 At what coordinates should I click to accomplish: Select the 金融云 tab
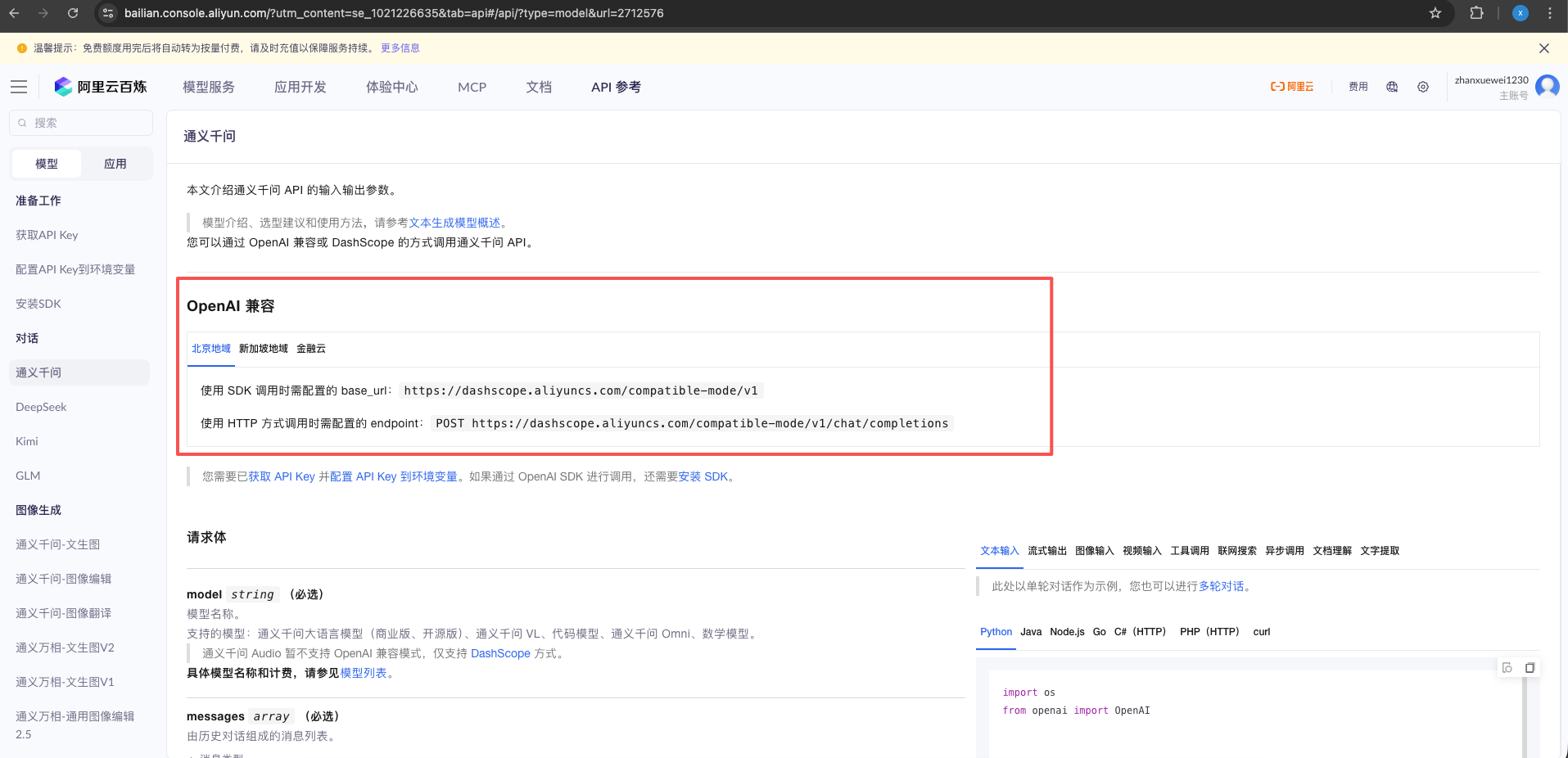click(x=311, y=349)
